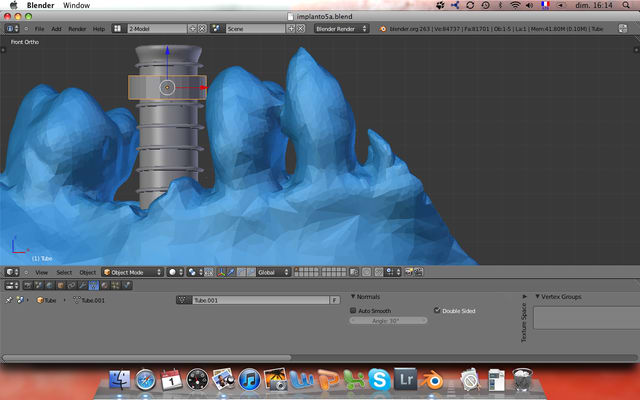Adjust the Angle 30° slider
The image size is (640, 400).
coord(385,320)
